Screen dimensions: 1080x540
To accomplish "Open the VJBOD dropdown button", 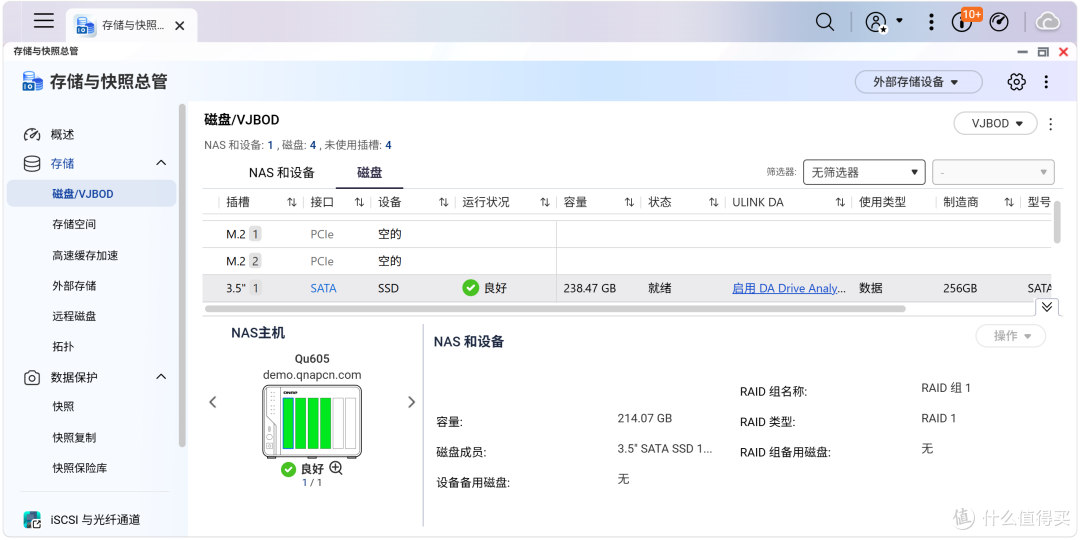I will (995, 123).
